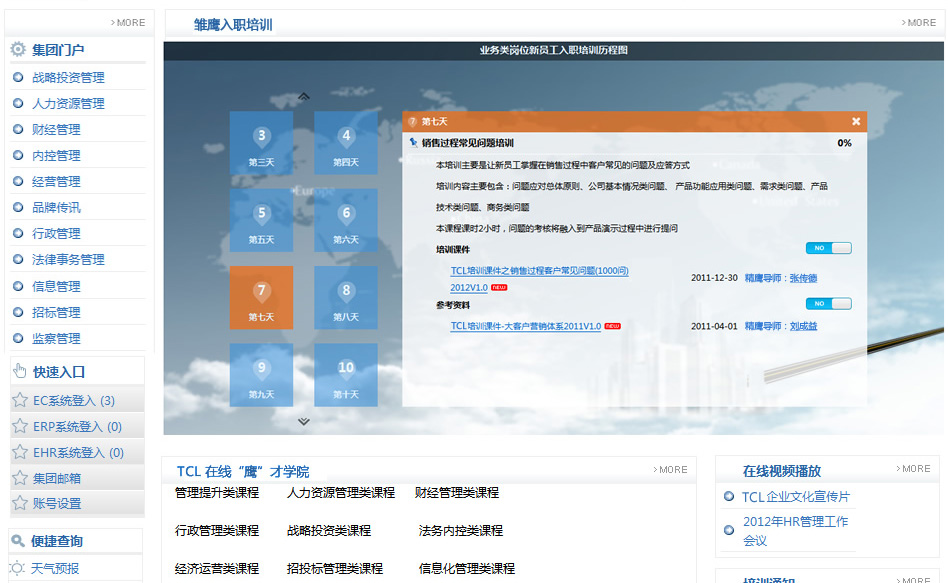Toggle the 培训课件 NO switch

[x=828, y=248]
